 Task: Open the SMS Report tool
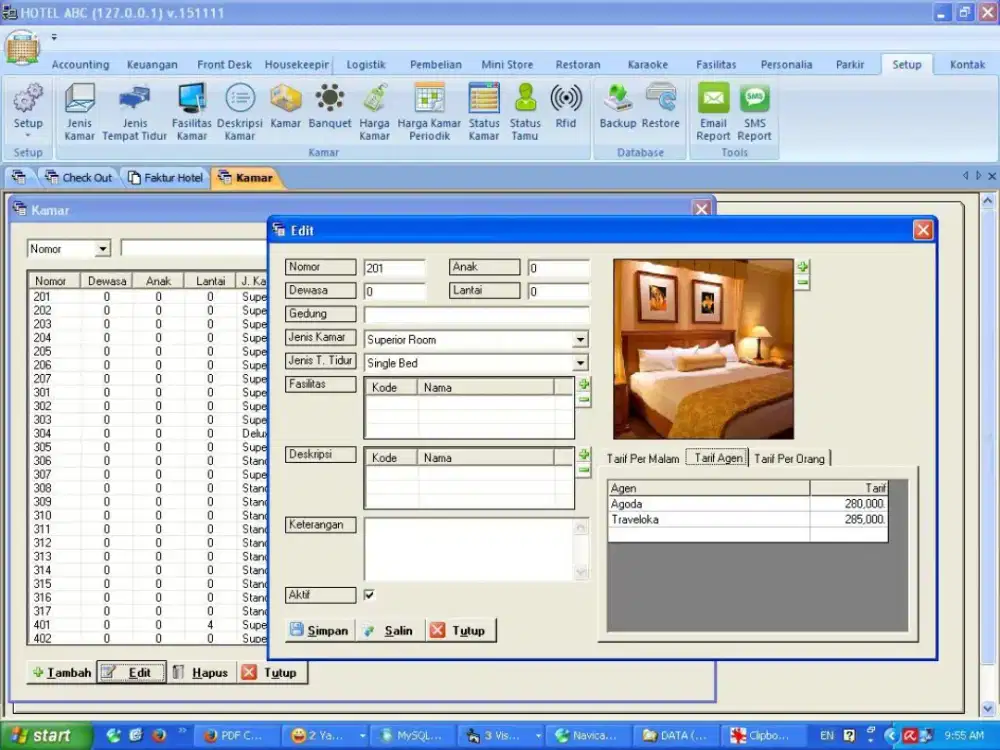pyautogui.click(x=754, y=111)
